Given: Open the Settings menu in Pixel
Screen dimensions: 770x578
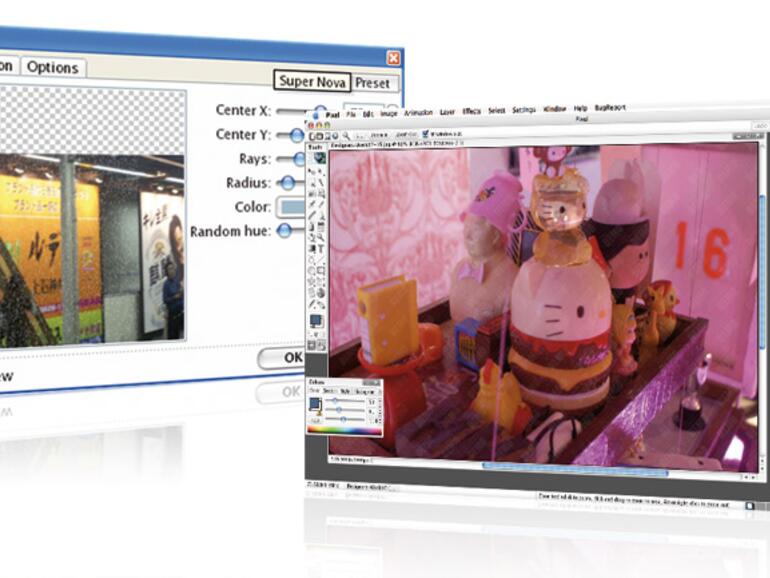Looking at the screenshot, I should (523, 110).
